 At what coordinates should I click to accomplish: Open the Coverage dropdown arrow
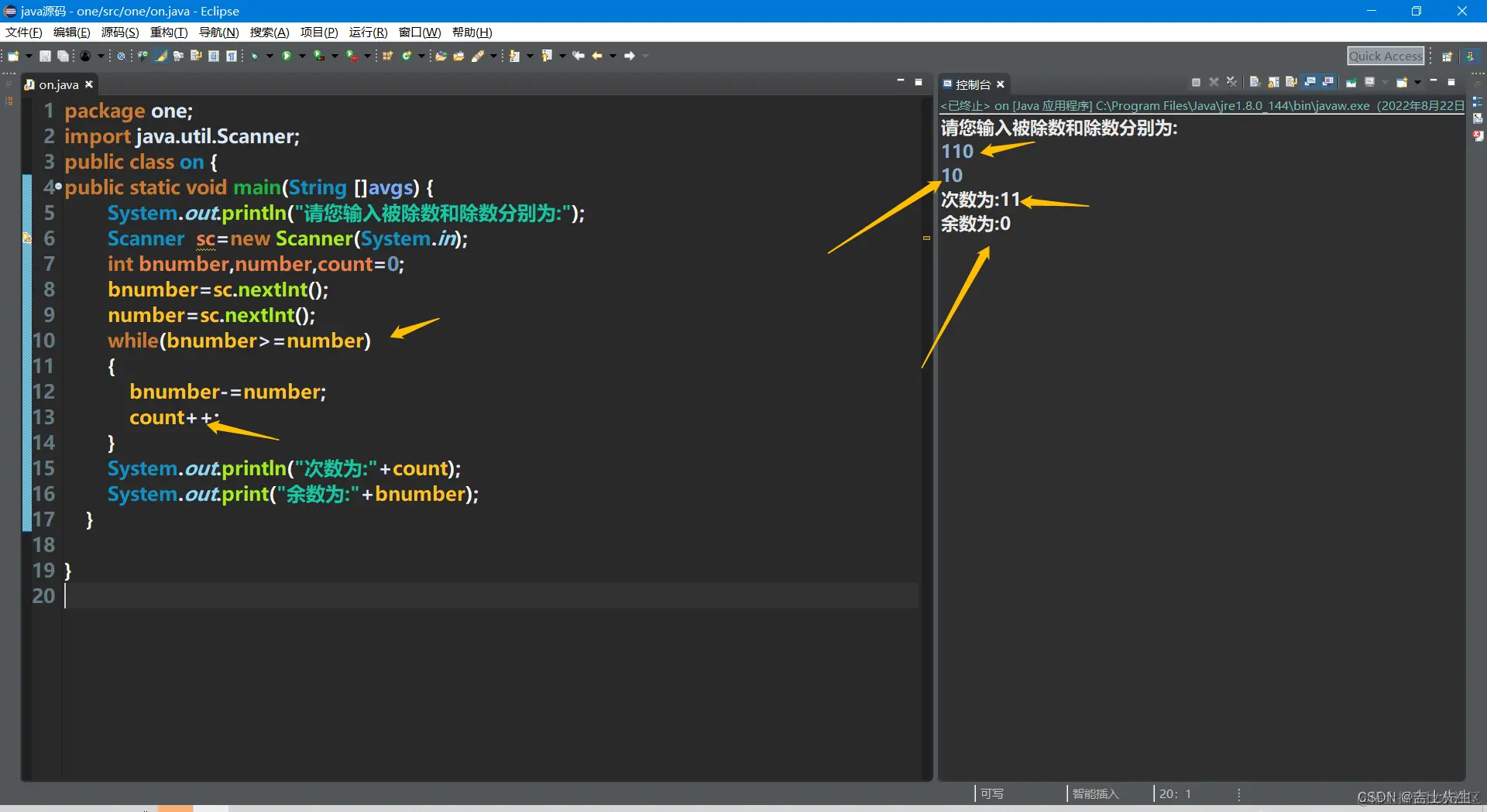[335, 56]
